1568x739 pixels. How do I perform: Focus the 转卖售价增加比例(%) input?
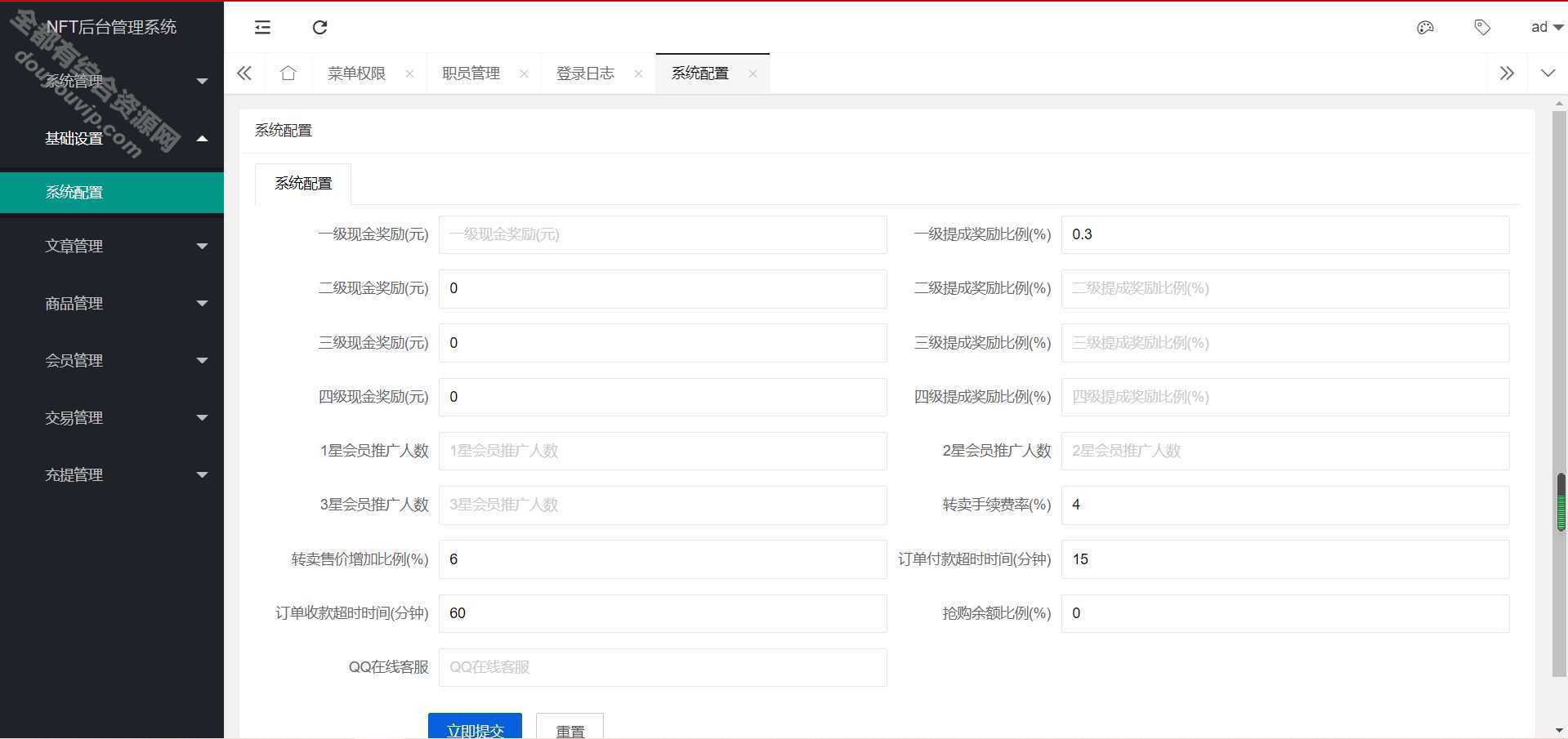click(x=663, y=559)
